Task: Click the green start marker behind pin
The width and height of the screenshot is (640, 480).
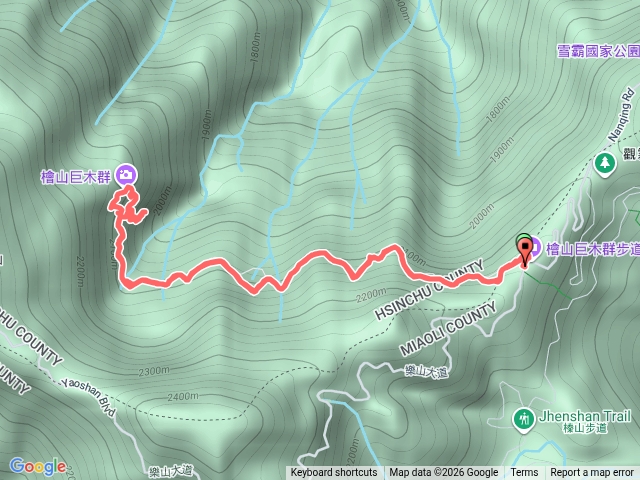Action: pyautogui.click(x=523, y=237)
